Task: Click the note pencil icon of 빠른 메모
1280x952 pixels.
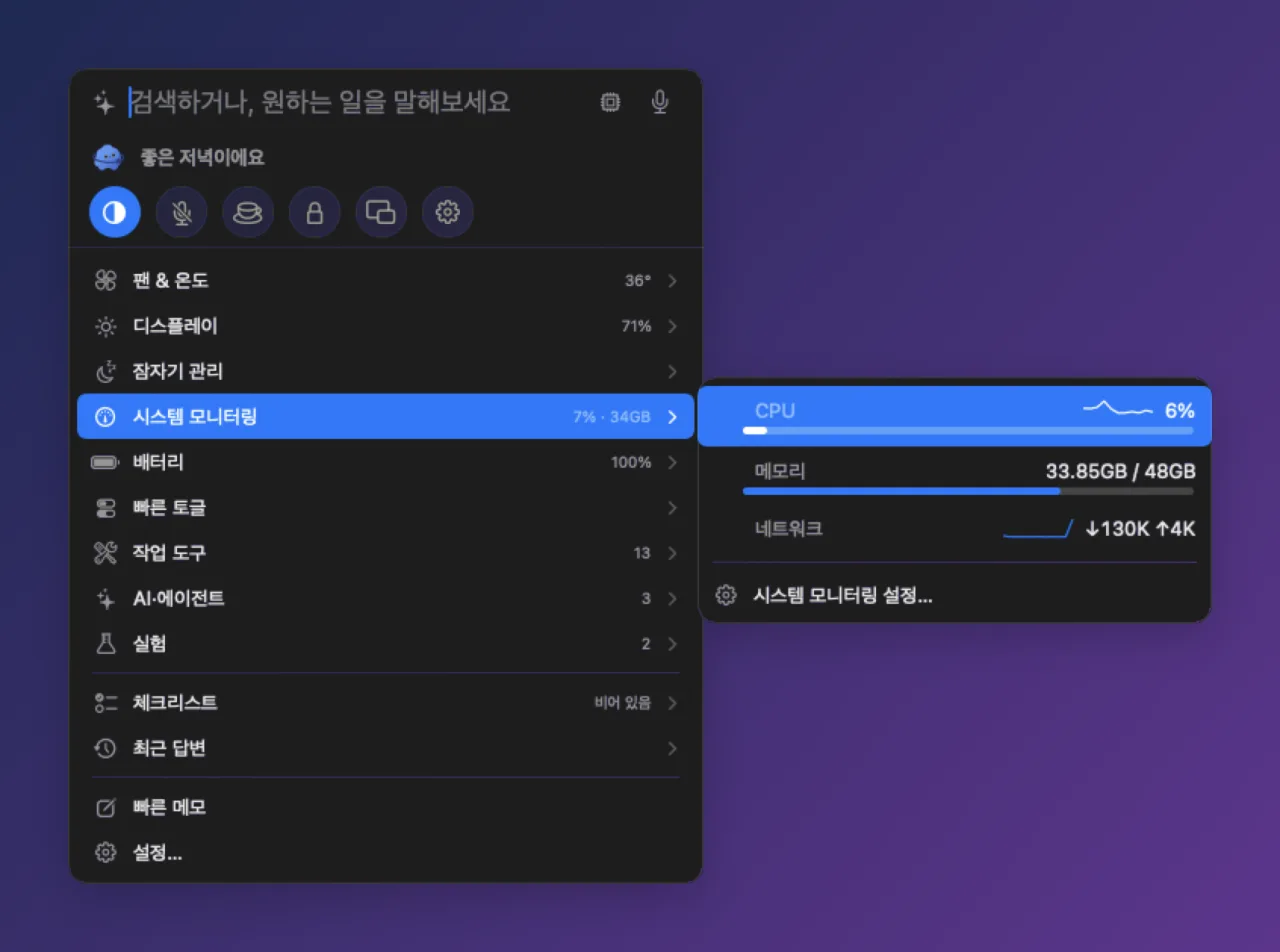Action: 106,807
